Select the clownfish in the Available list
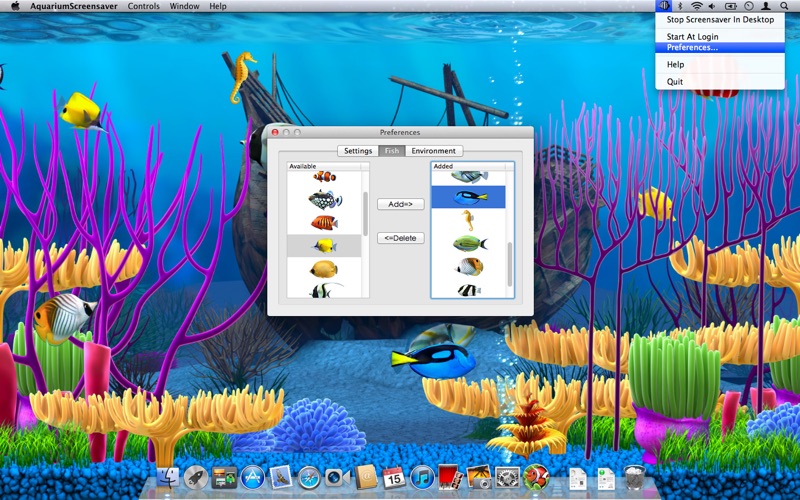Viewport: 800px width, 500px height. click(x=324, y=177)
